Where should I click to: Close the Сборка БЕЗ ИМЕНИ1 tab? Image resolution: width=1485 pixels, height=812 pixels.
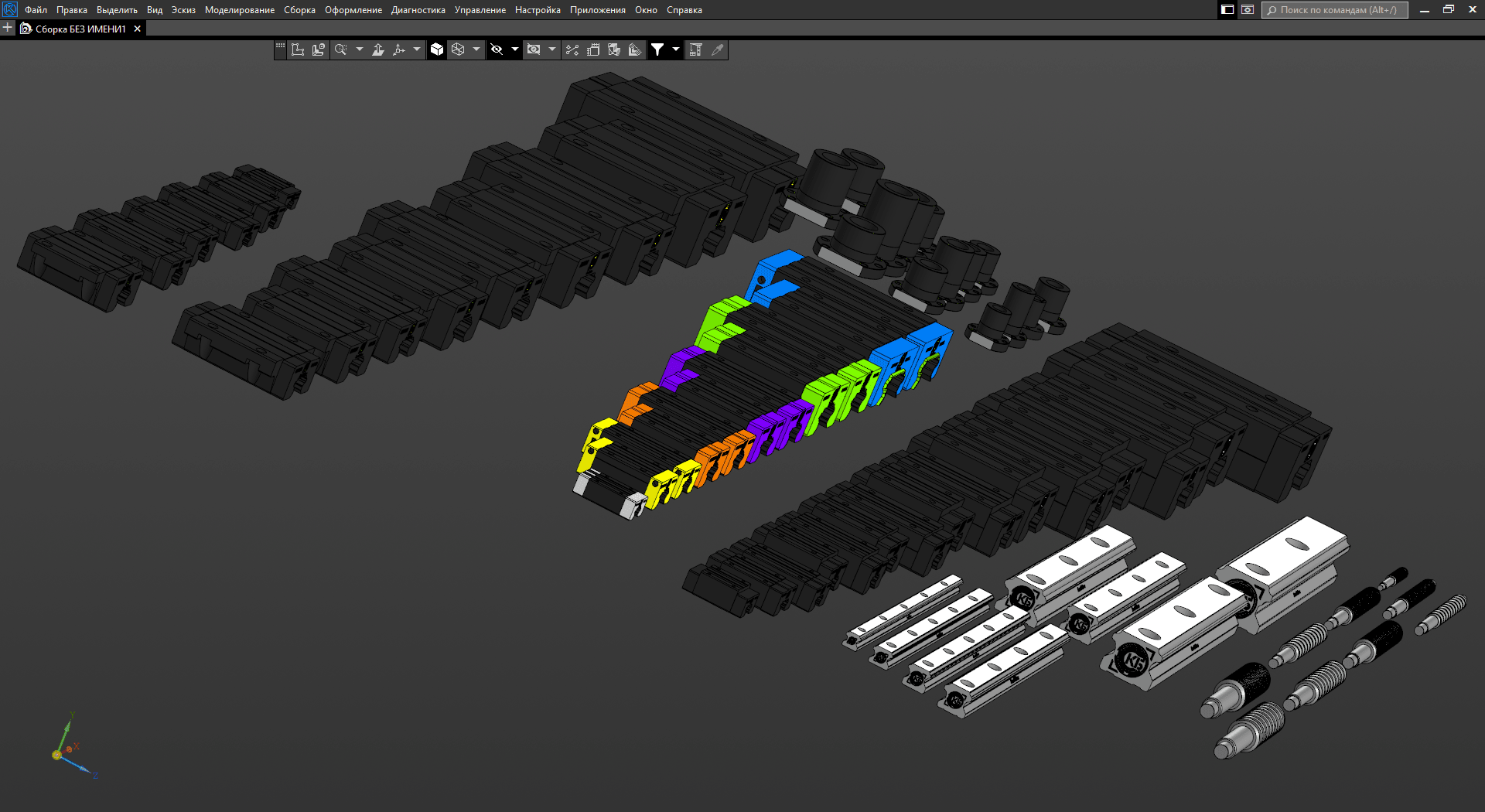tap(138, 29)
